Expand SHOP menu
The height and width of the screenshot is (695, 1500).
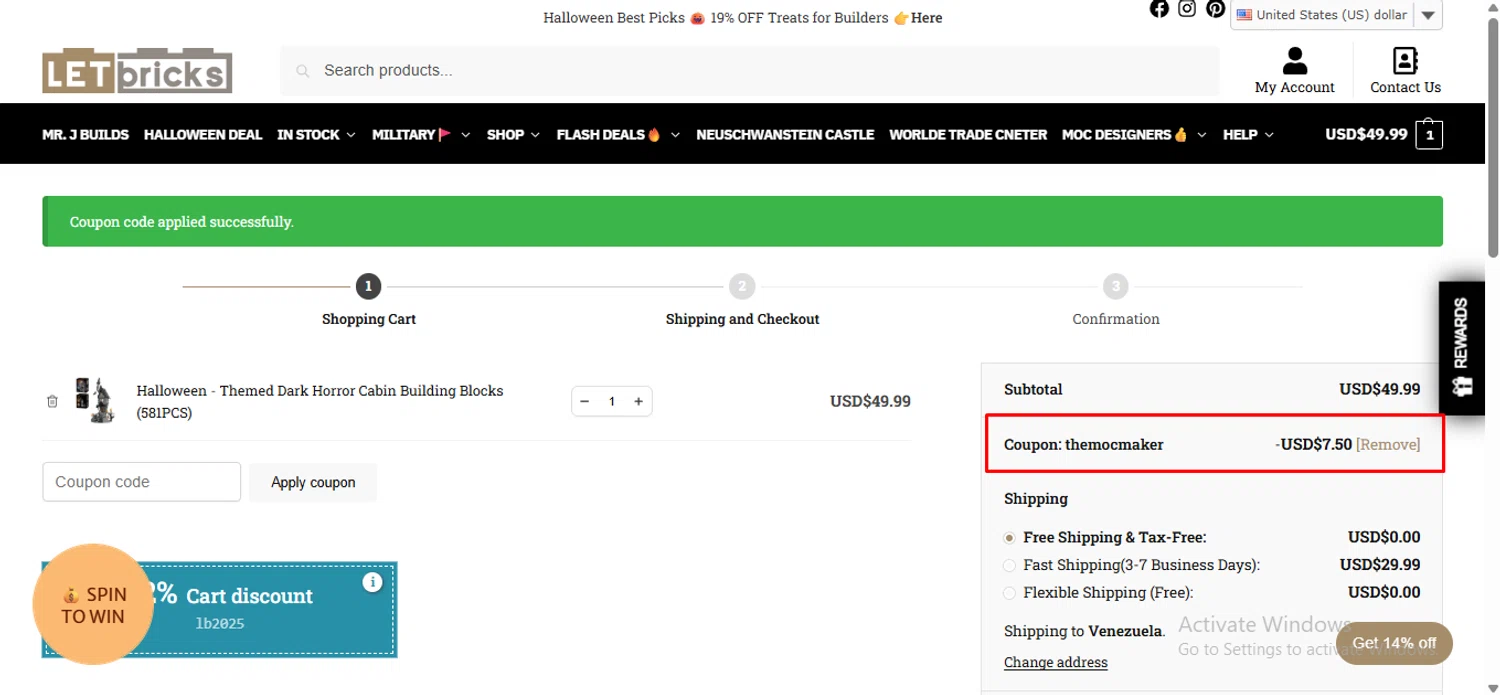(x=513, y=134)
